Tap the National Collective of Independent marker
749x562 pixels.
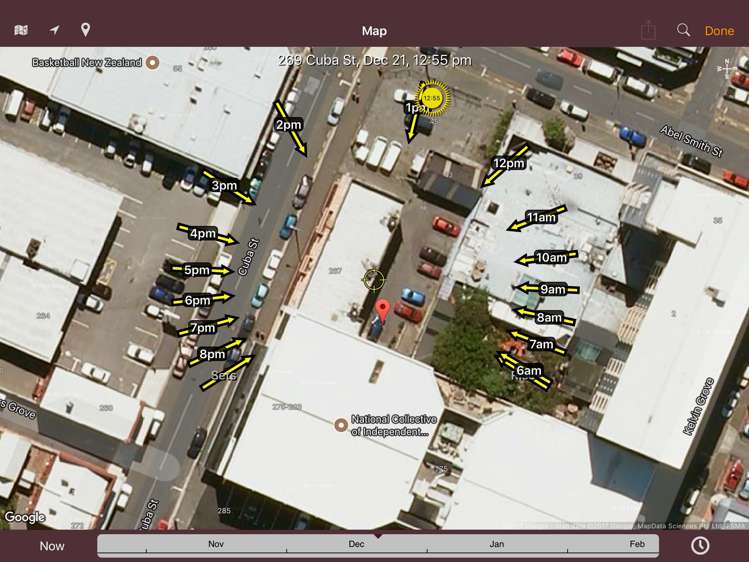[341, 425]
